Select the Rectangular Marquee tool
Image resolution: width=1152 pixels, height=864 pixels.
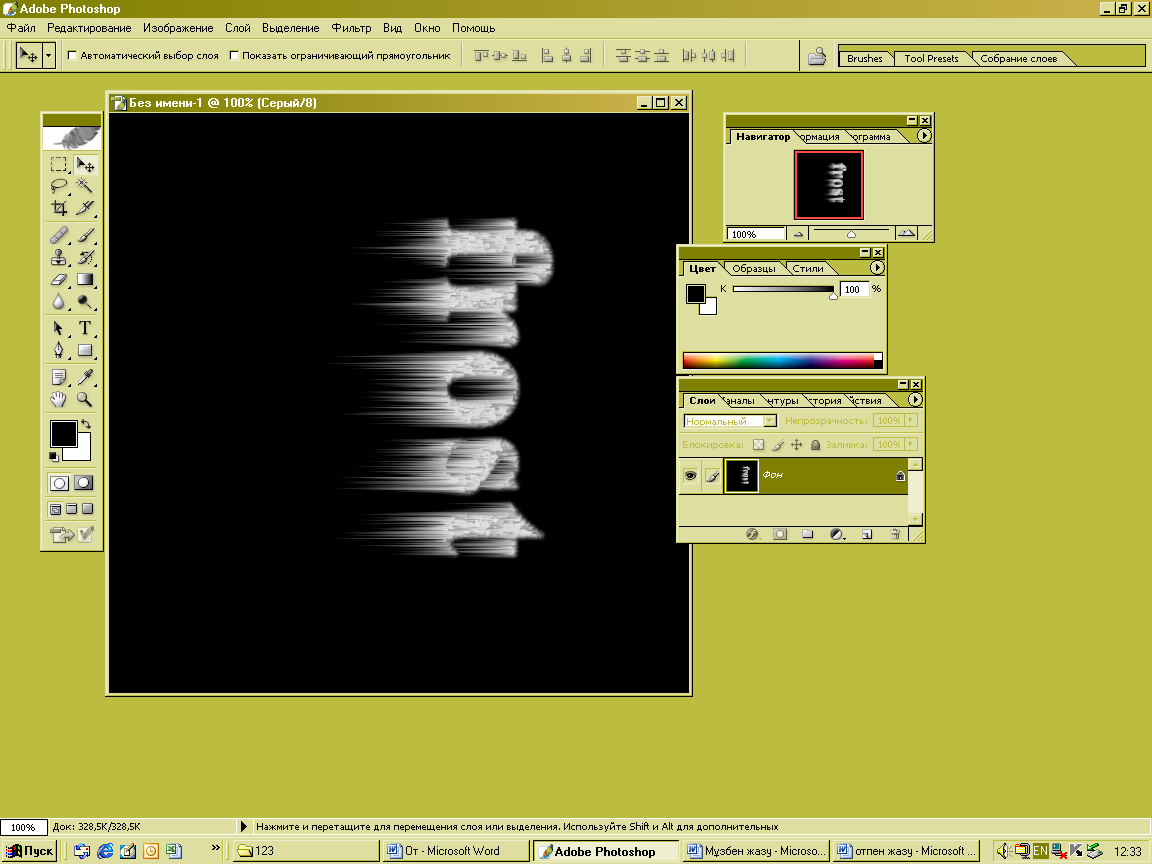pyautogui.click(x=59, y=165)
